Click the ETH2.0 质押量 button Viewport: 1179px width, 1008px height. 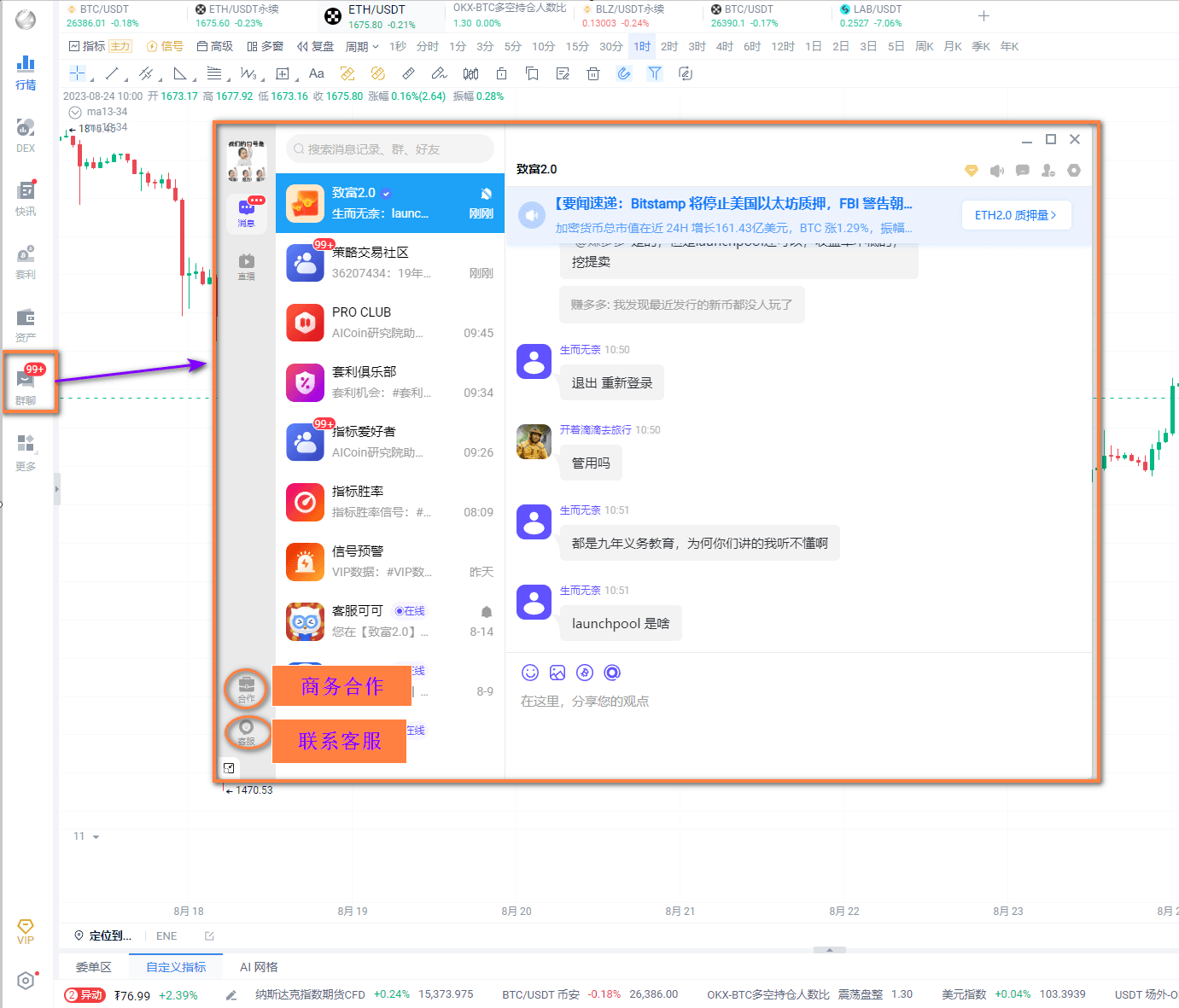point(1016,215)
